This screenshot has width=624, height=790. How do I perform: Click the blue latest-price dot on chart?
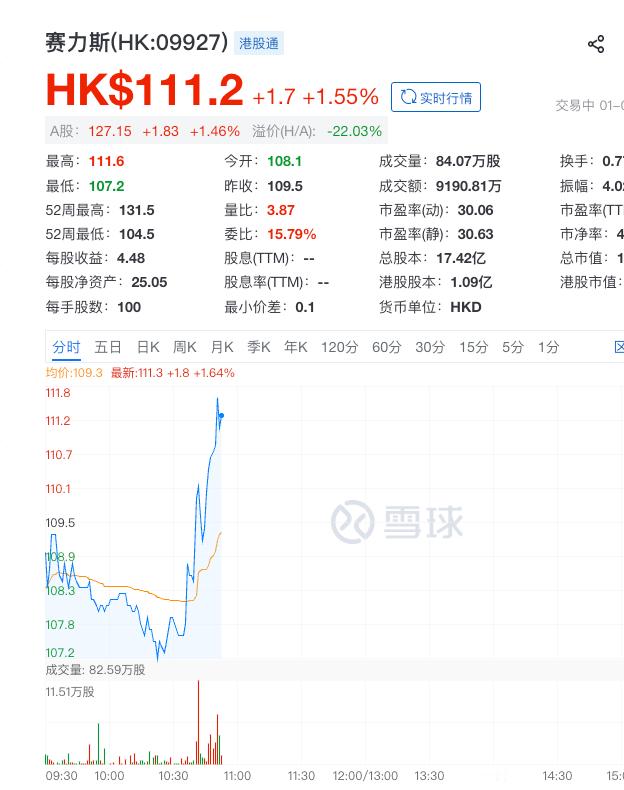(x=221, y=416)
